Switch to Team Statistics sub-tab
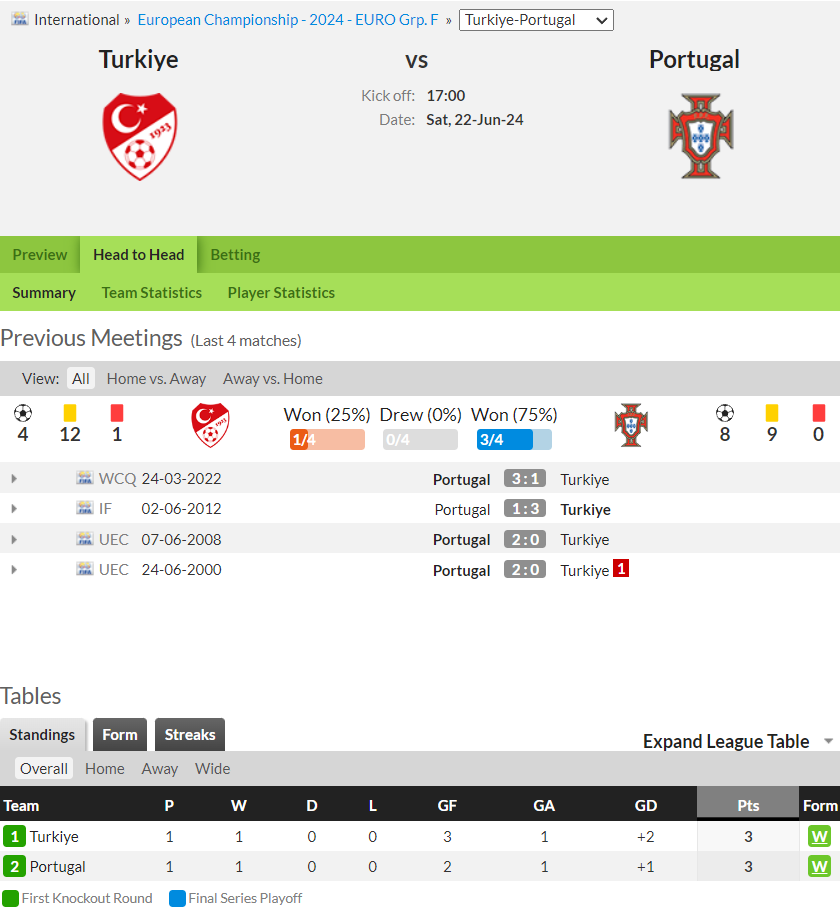Image resolution: width=840 pixels, height=917 pixels. click(x=152, y=292)
